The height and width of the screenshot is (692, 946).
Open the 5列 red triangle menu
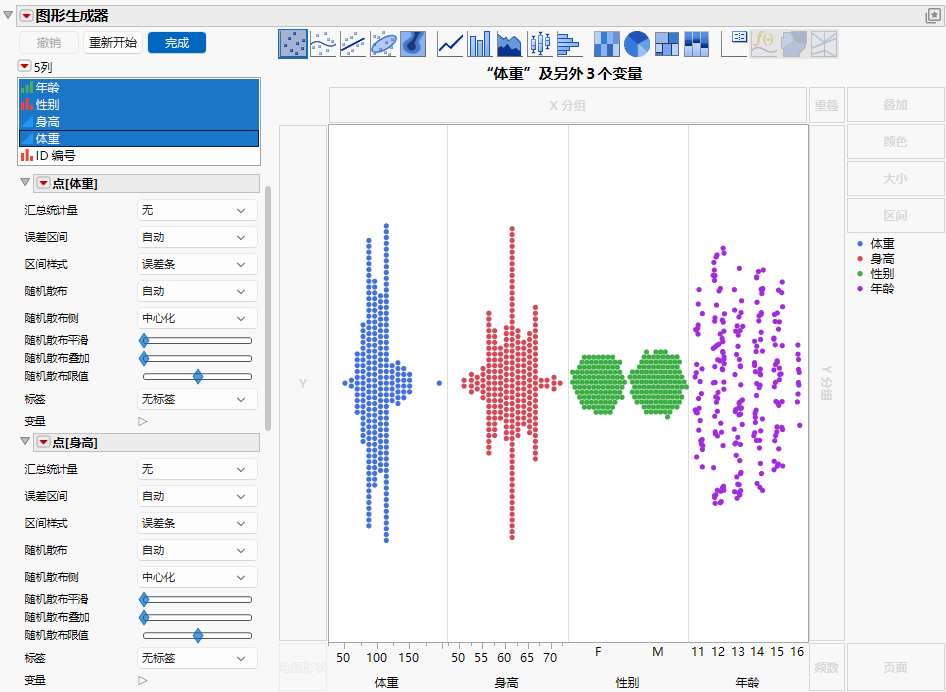(25, 65)
